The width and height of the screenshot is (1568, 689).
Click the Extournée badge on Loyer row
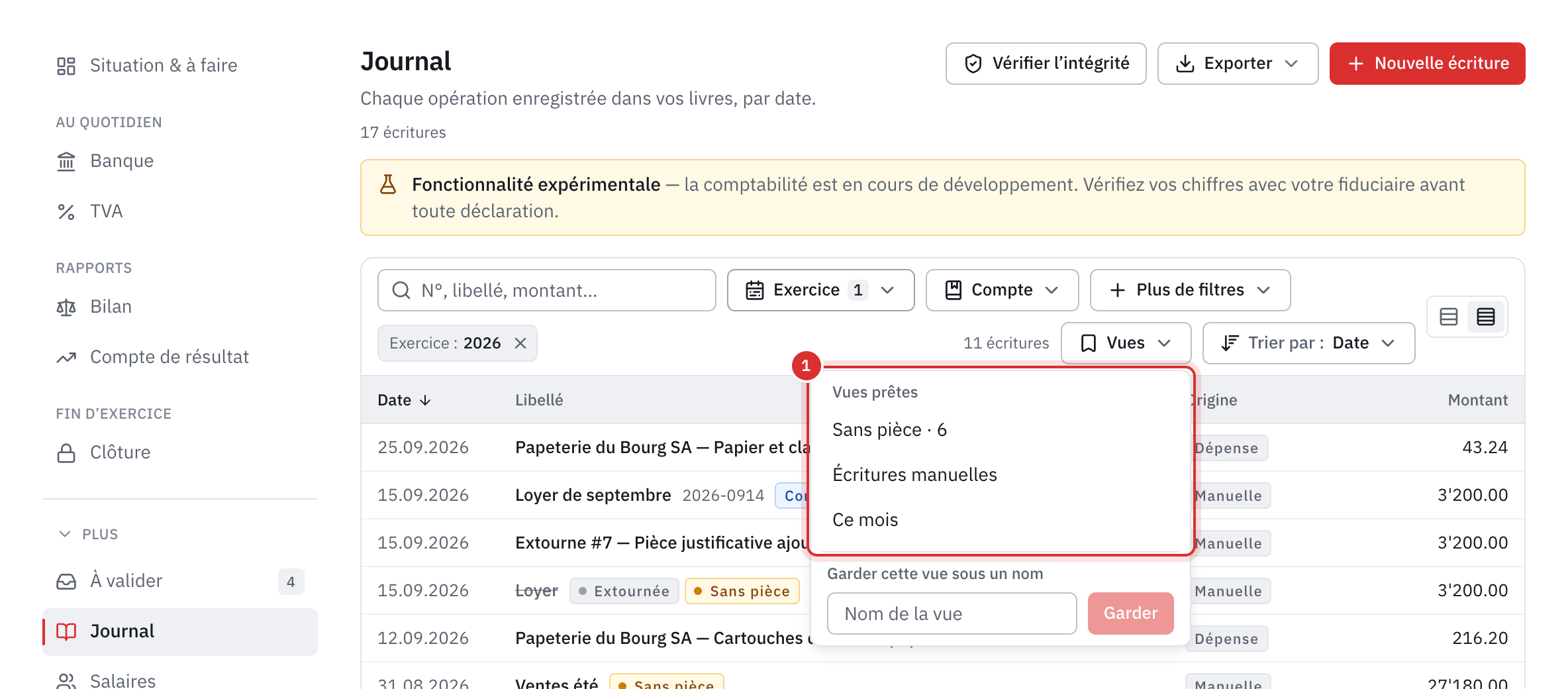(x=624, y=591)
